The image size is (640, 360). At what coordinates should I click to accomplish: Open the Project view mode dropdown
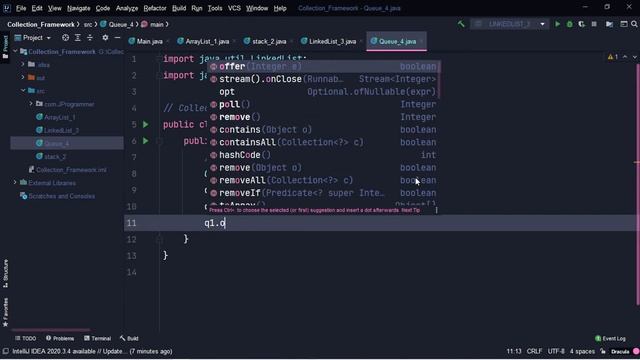click(32, 38)
